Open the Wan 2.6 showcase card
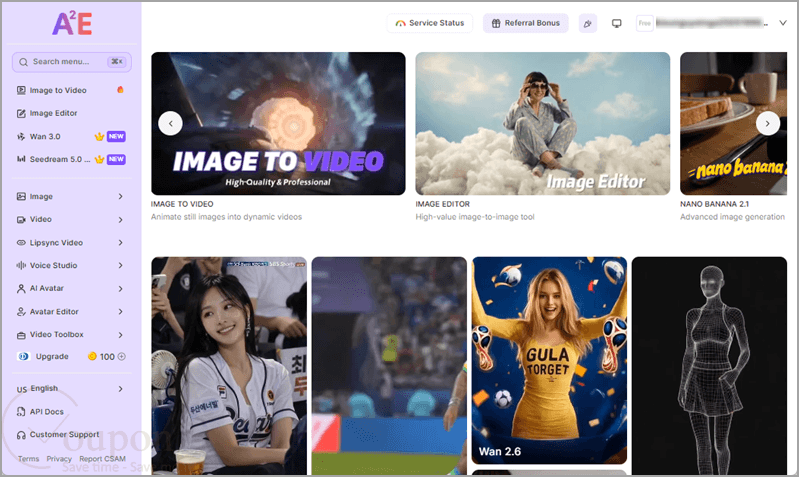 click(549, 360)
